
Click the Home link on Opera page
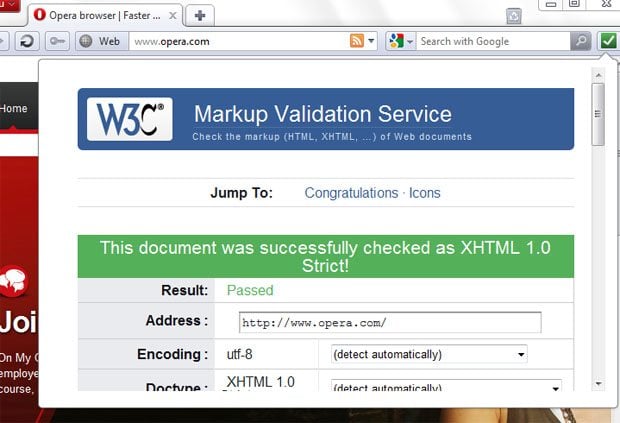click(x=14, y=108)
